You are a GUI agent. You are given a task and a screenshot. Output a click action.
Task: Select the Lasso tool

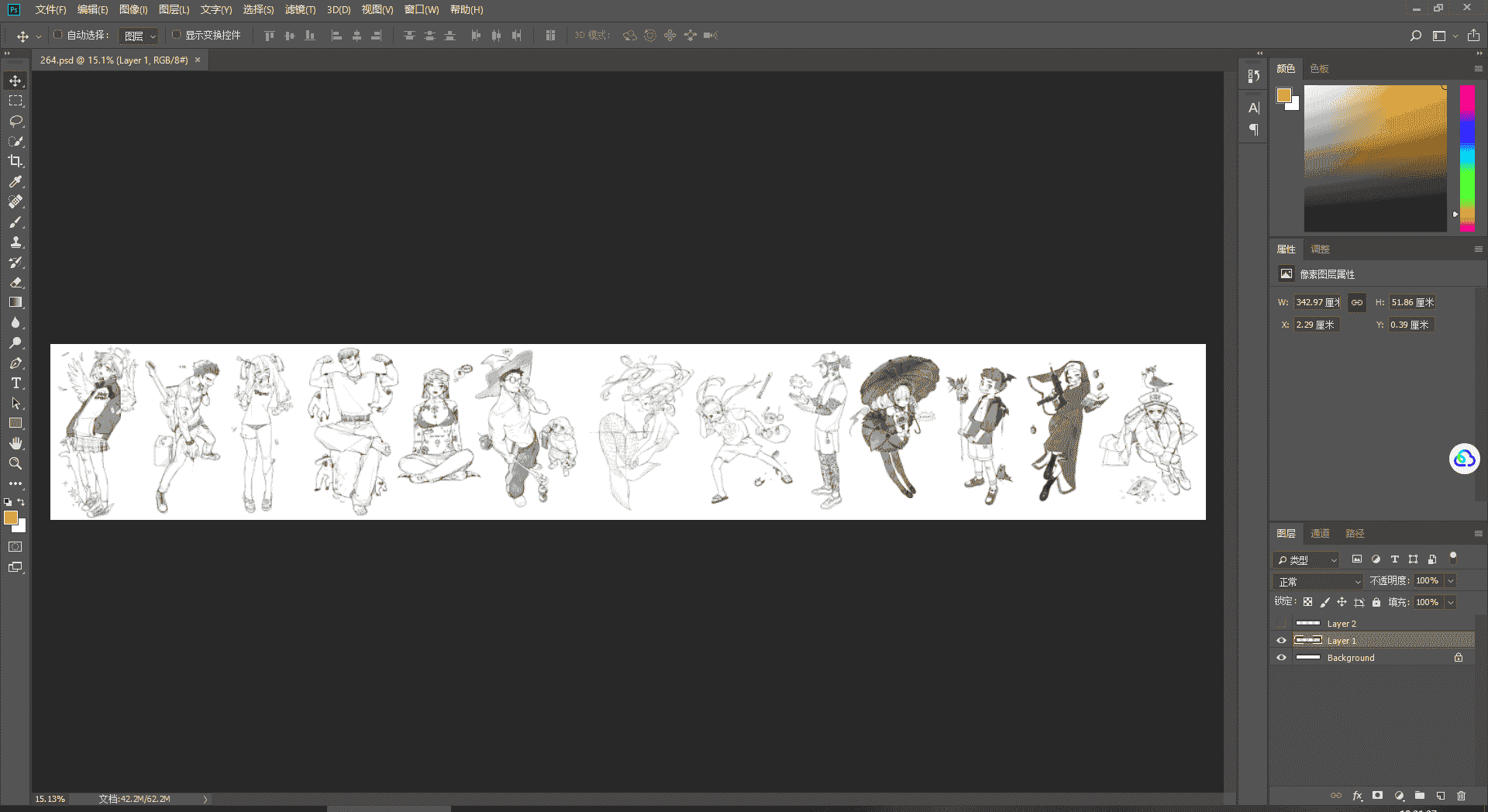[x=15, y=121]
